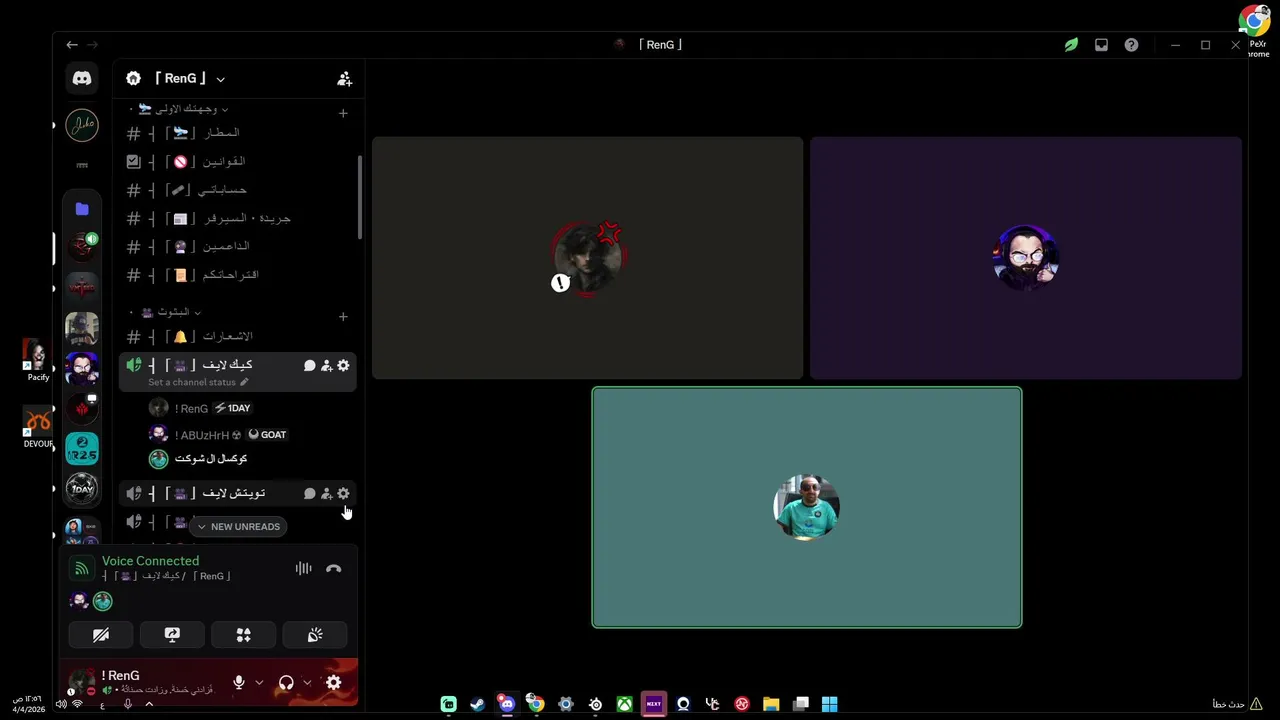Invite people to تويتش لايف voice channel
The height and width of the screenshot is (720, 1280).
326,494
